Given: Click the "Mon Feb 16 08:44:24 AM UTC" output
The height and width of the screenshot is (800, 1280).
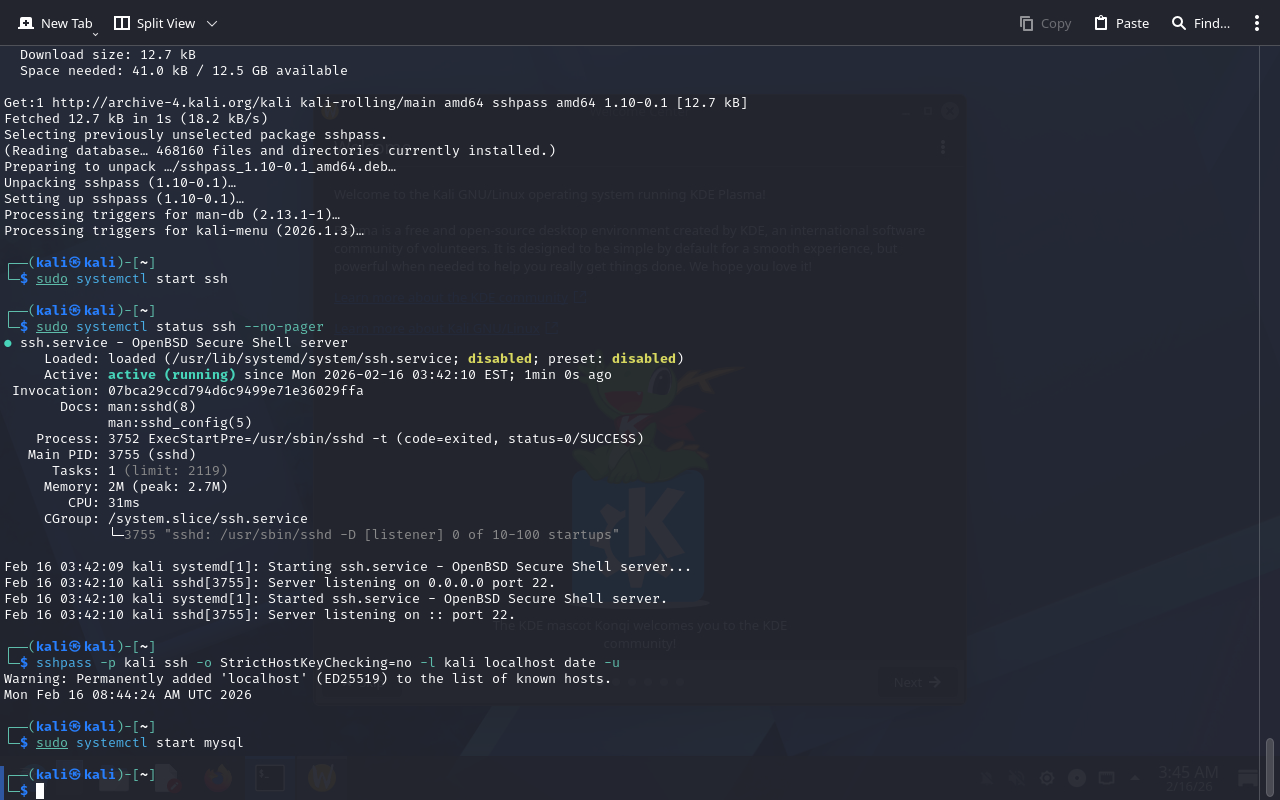Looking at the screenshot, I should point(128,695).
